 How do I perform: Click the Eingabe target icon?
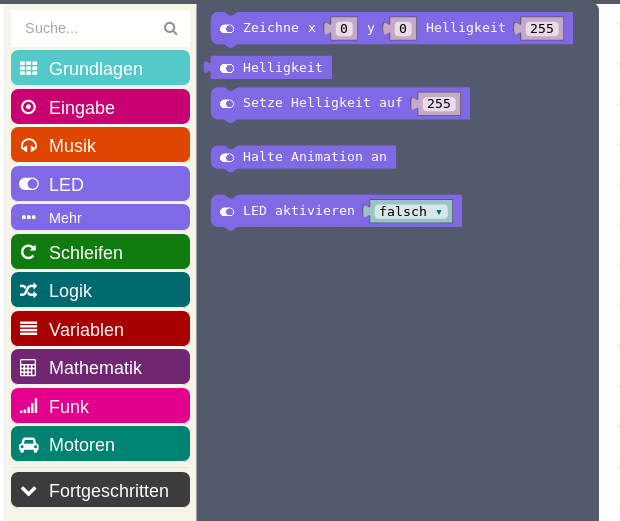coord(28,107)
